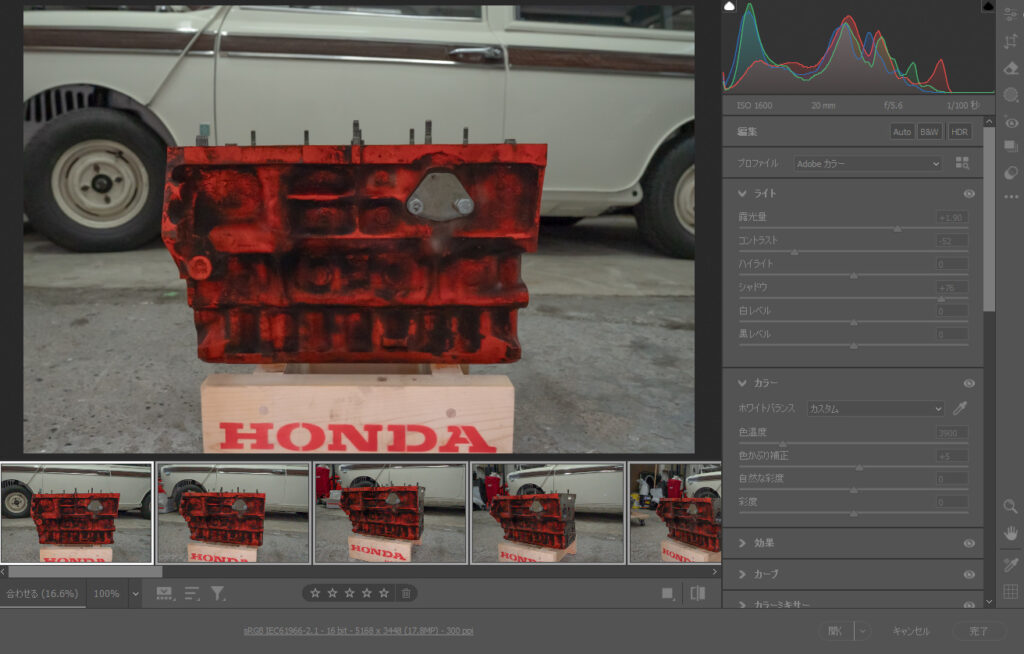Pick the white balance eyedropper beside カスタム
The image size is (1024, 654).
point(959,408)
